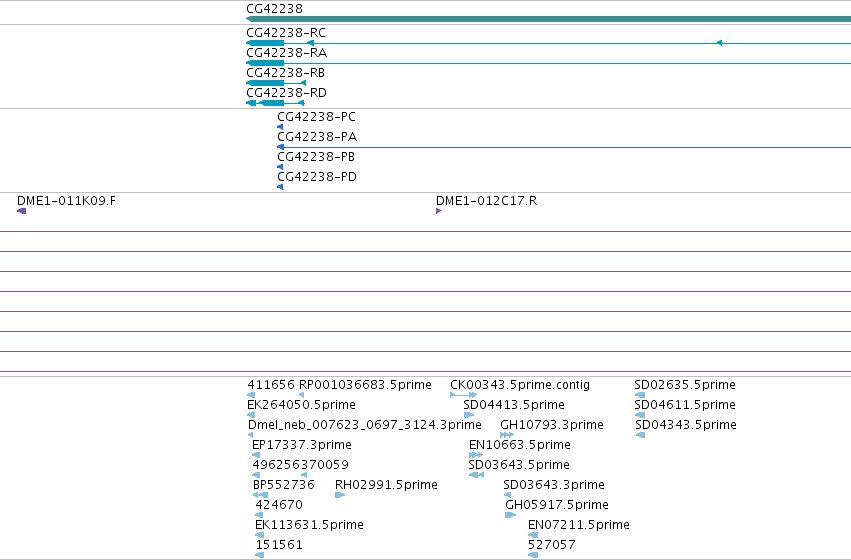This screenshot has width=851, height=560.
Task: Click the SD02635.5prime EST label
Action: coord(685,385)
